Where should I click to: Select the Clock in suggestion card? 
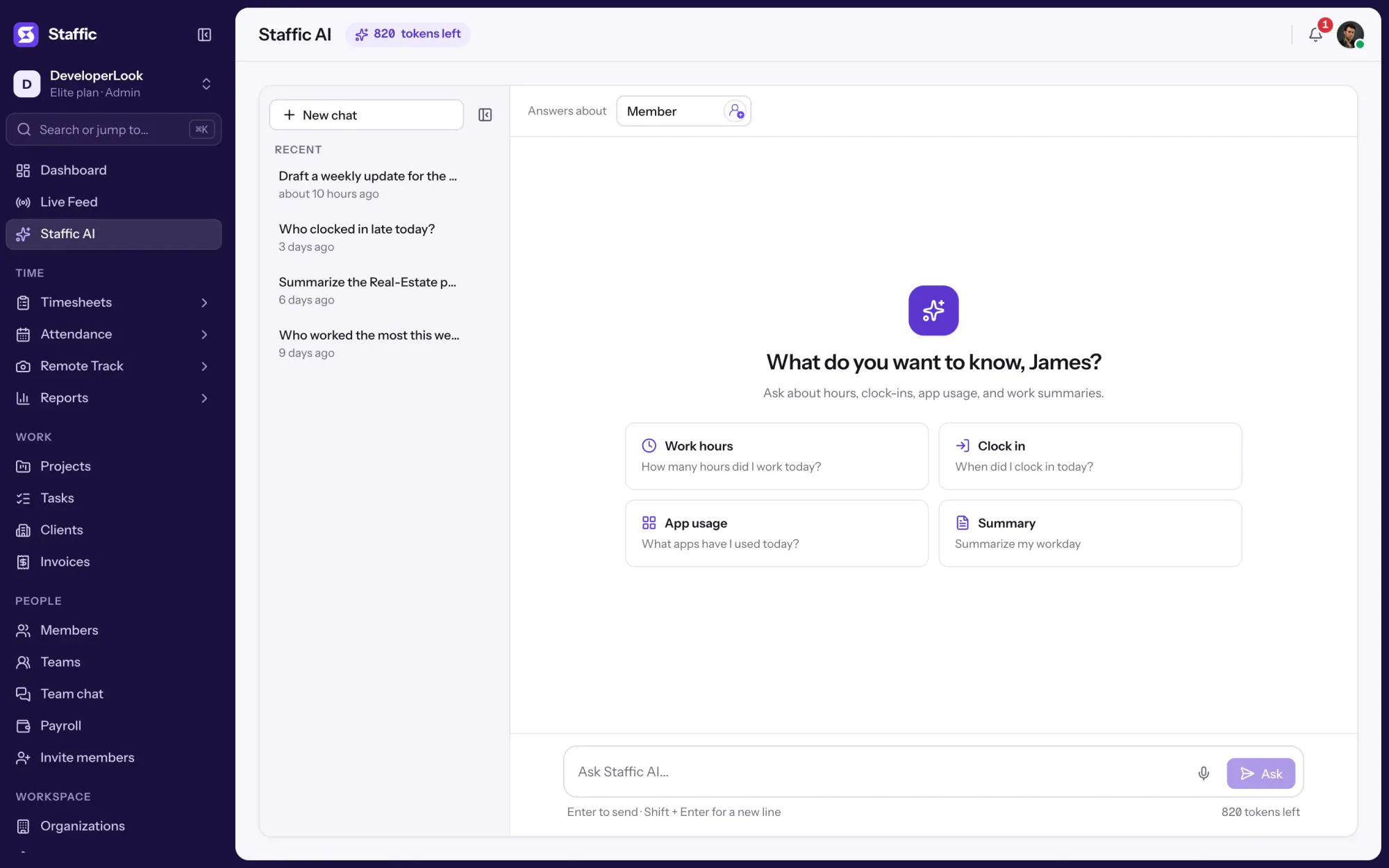(1090, 456)
